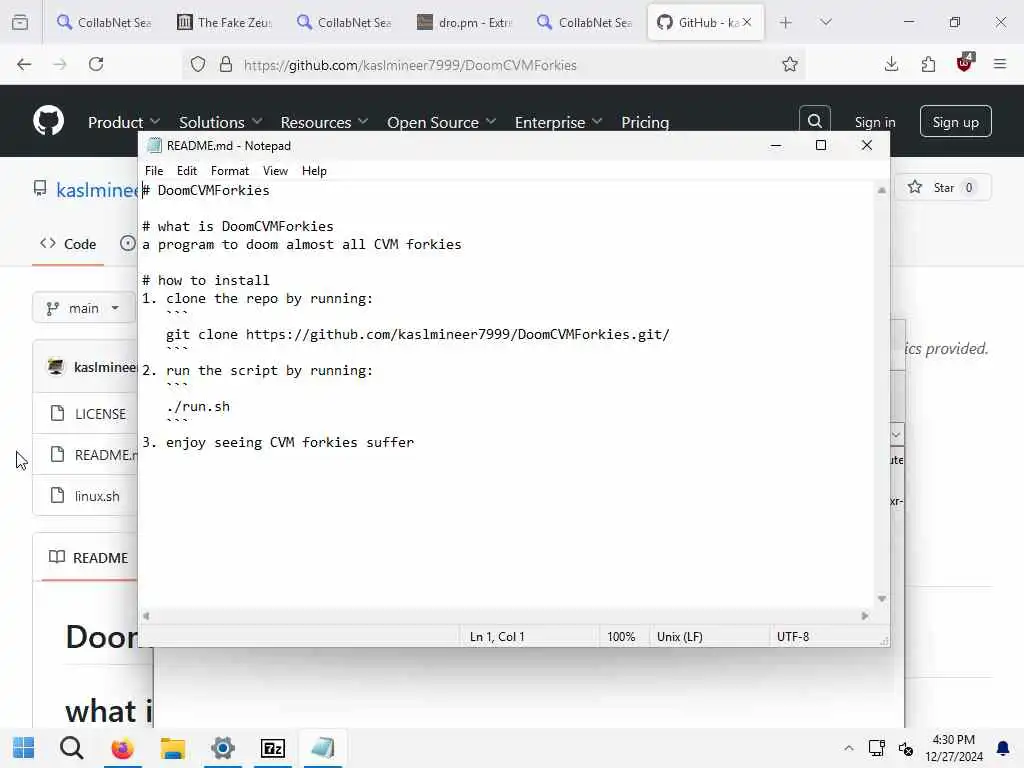Open the LICENSE file on GitHub
Viewport: 1024px width, 768px height.
101,414
